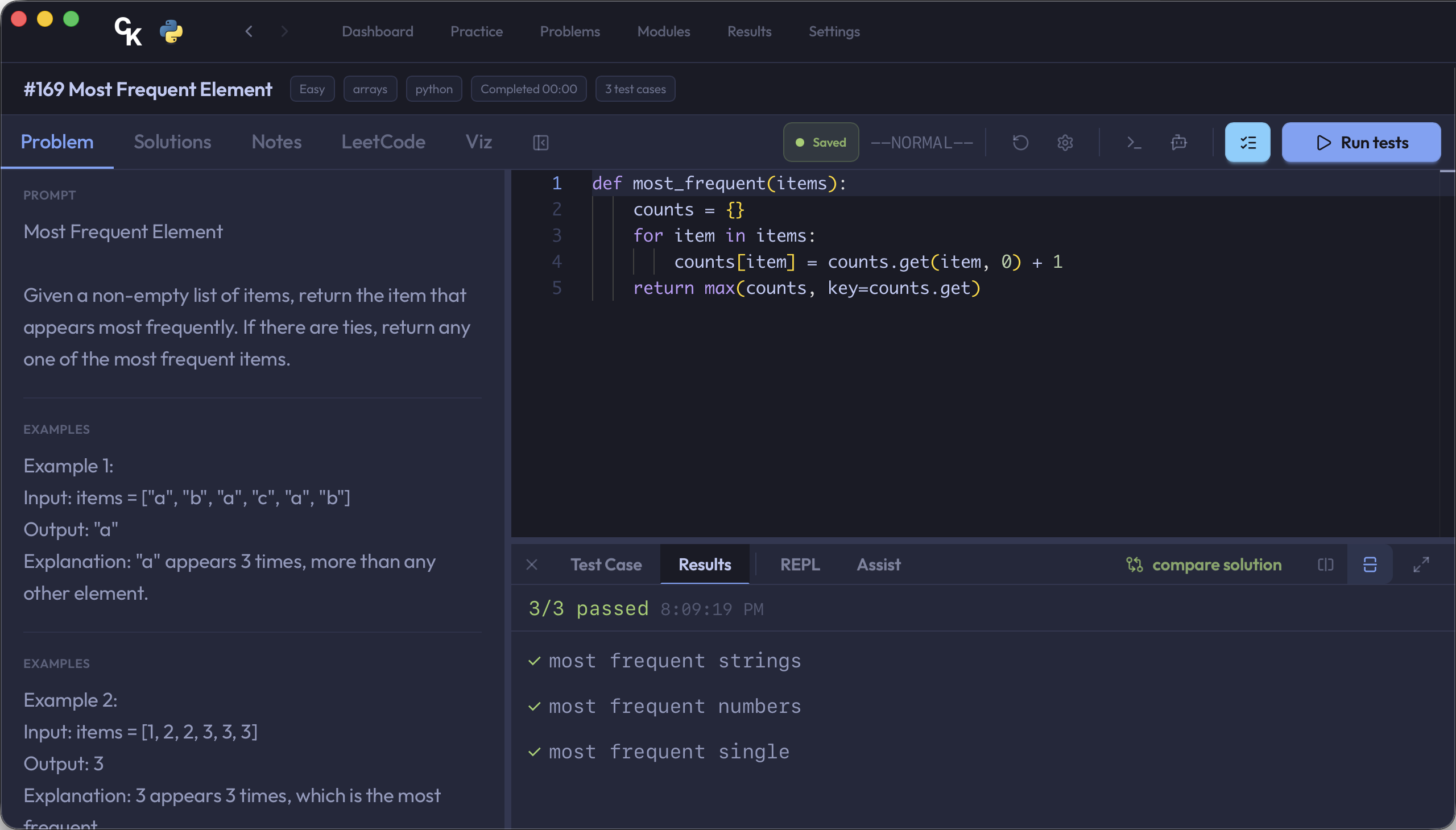1456x830 pixels.
Task: Place cursor on code line 1 def most_frequent
Action: click(719, 184)
